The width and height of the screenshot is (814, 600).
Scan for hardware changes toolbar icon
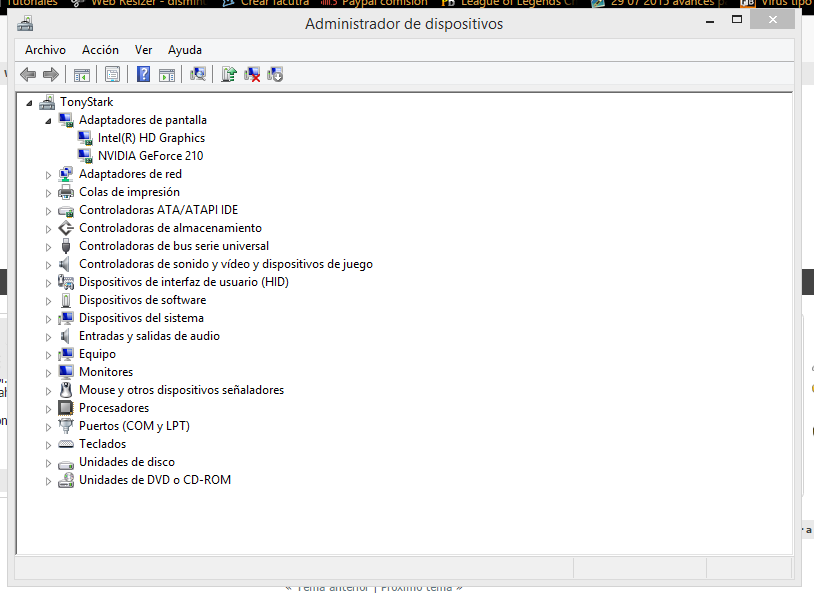click(198, 75)
